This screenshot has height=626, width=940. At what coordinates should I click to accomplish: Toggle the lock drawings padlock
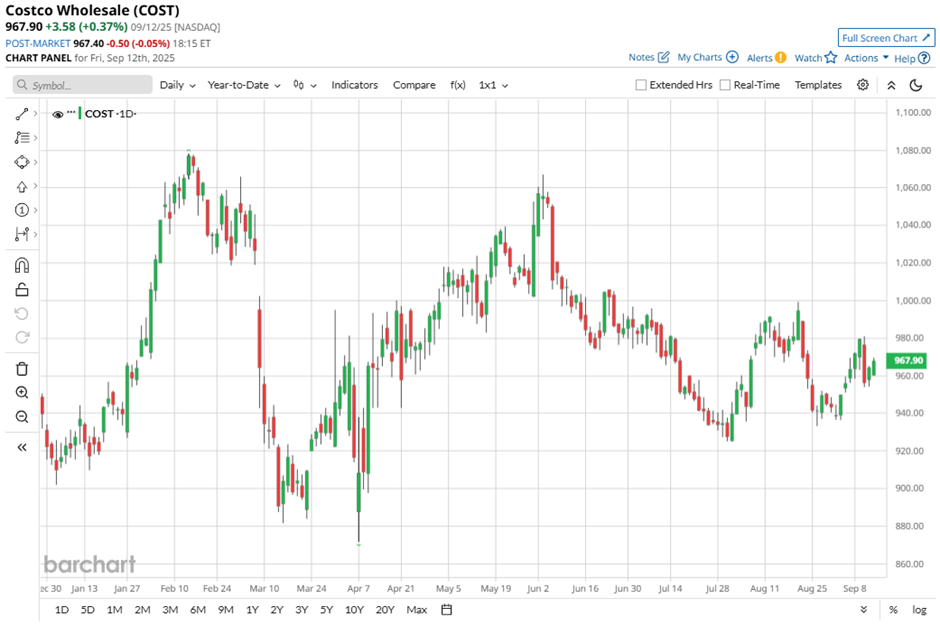22,290
